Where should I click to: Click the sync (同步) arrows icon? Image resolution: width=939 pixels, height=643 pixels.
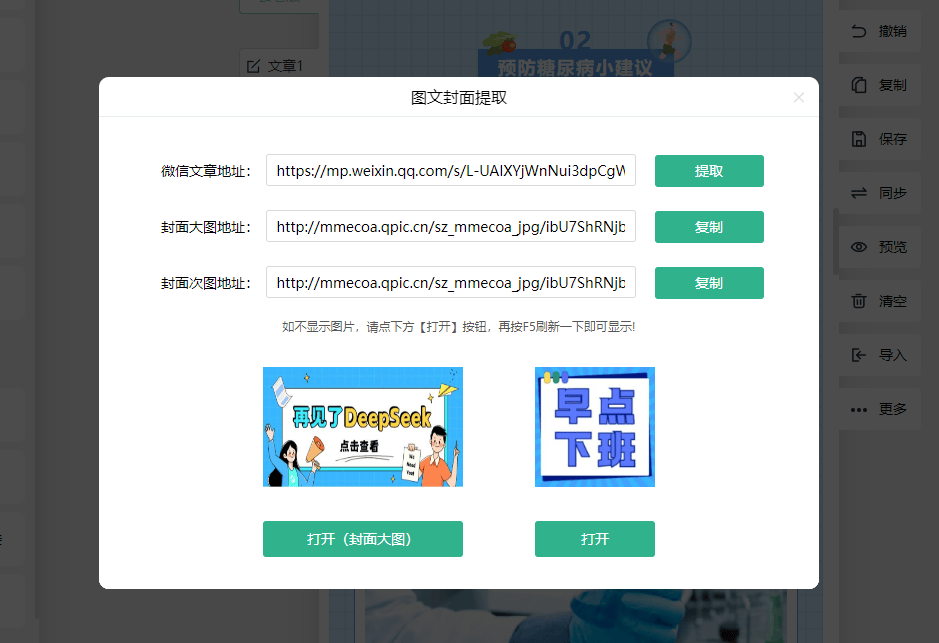click(x=858, y=193)
